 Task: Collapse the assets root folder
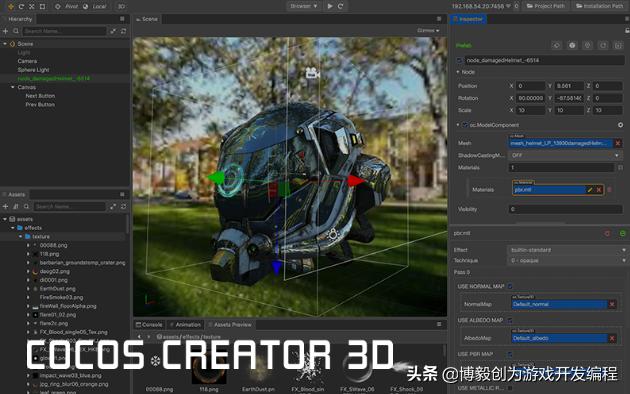tap(5, 219)
